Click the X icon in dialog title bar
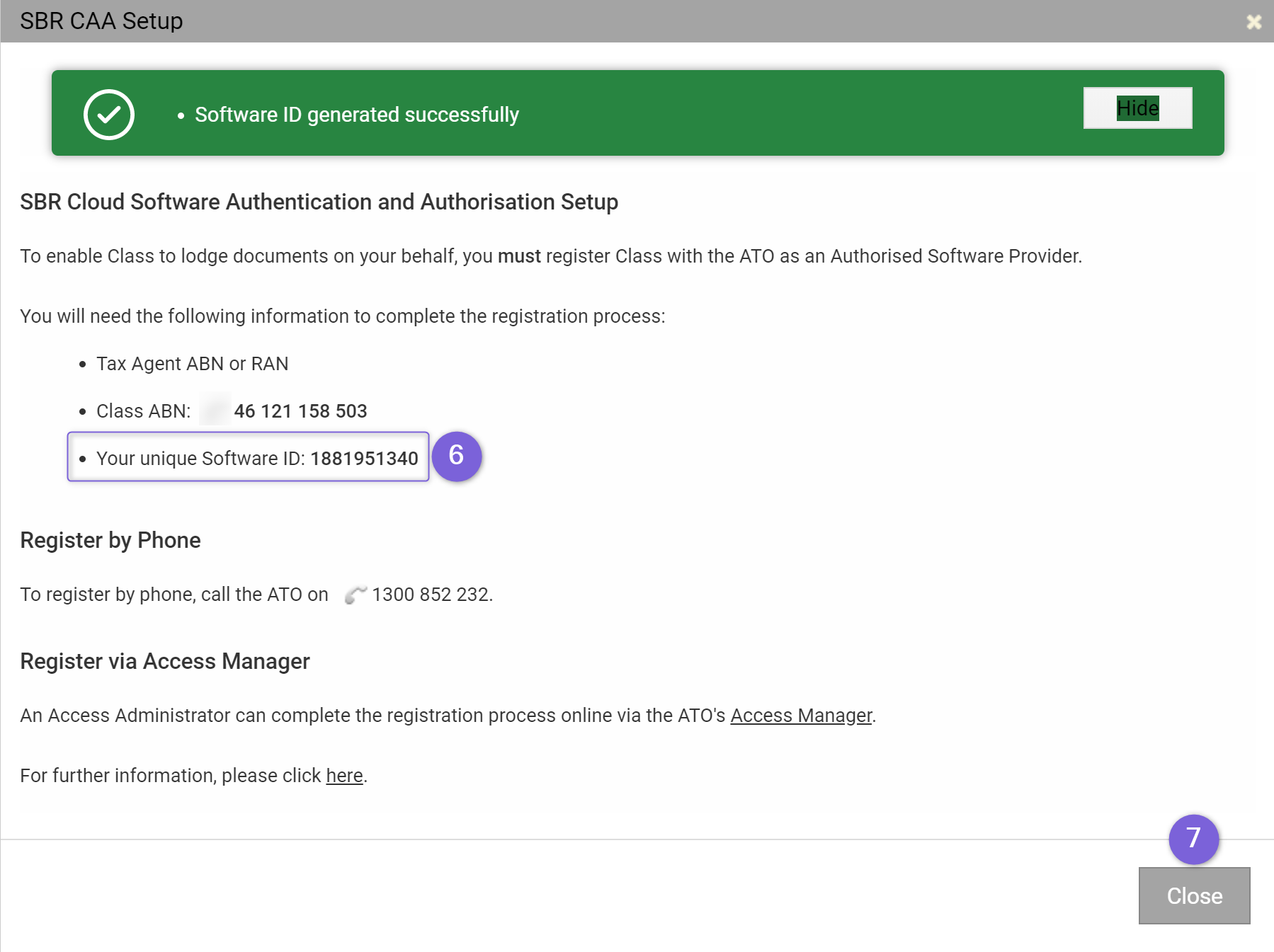1274x952 pixels. (1254, 22)
